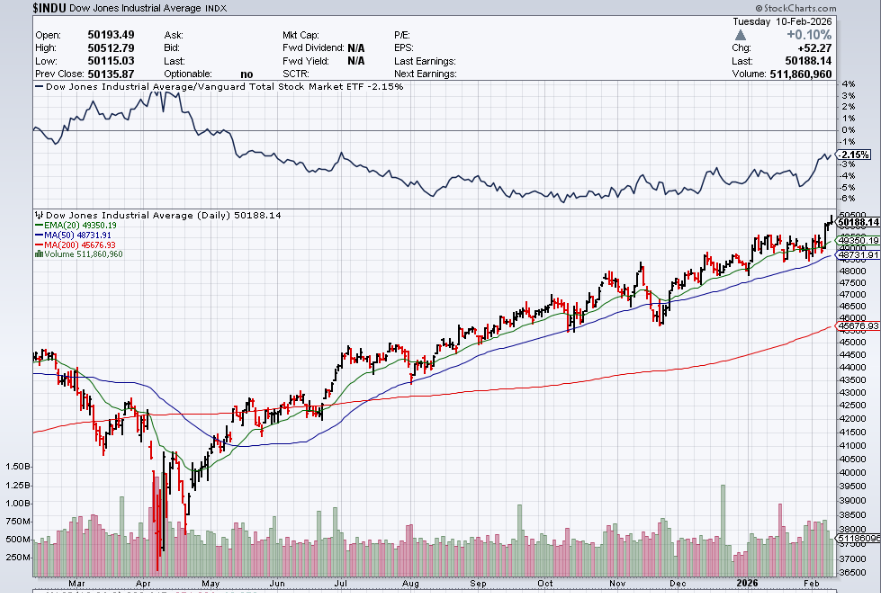Screen dimensions: 882x593
Task: Click the 'Mkt Cap:' label
Action: tap(301, 35)
